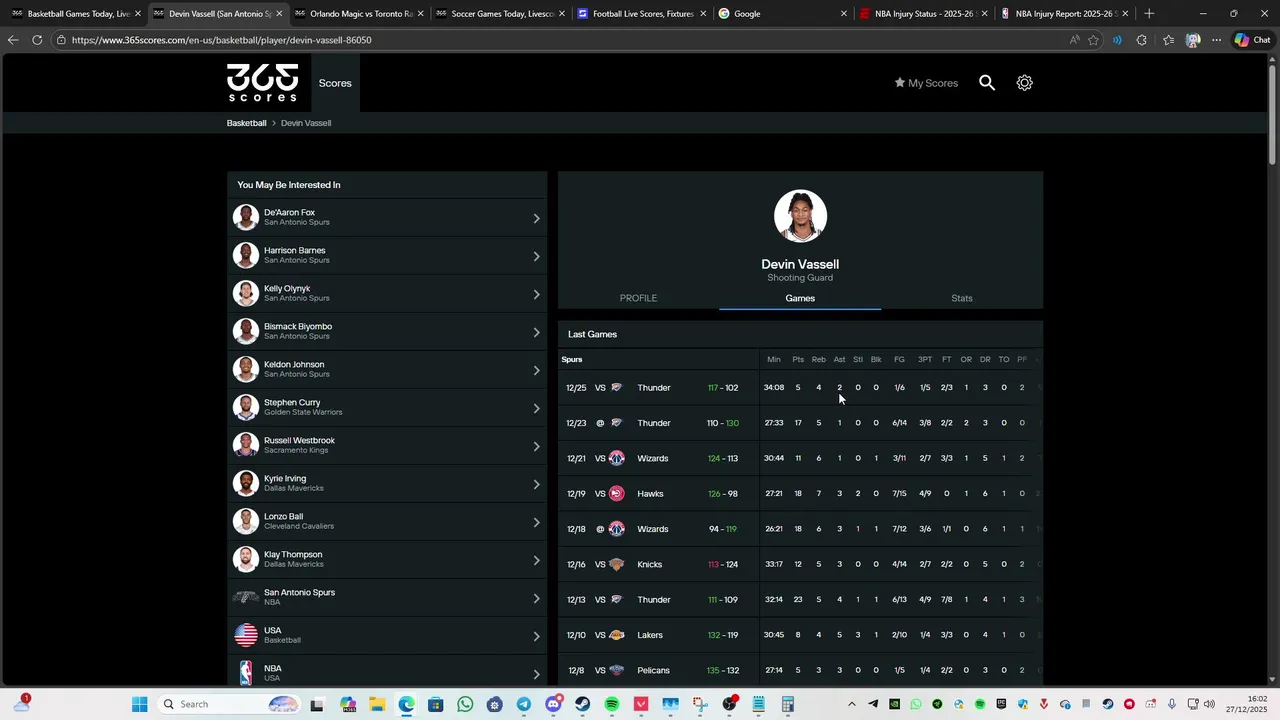1280x720 pixels.
Task: Click the taskbar Search box
Action: 230,704
